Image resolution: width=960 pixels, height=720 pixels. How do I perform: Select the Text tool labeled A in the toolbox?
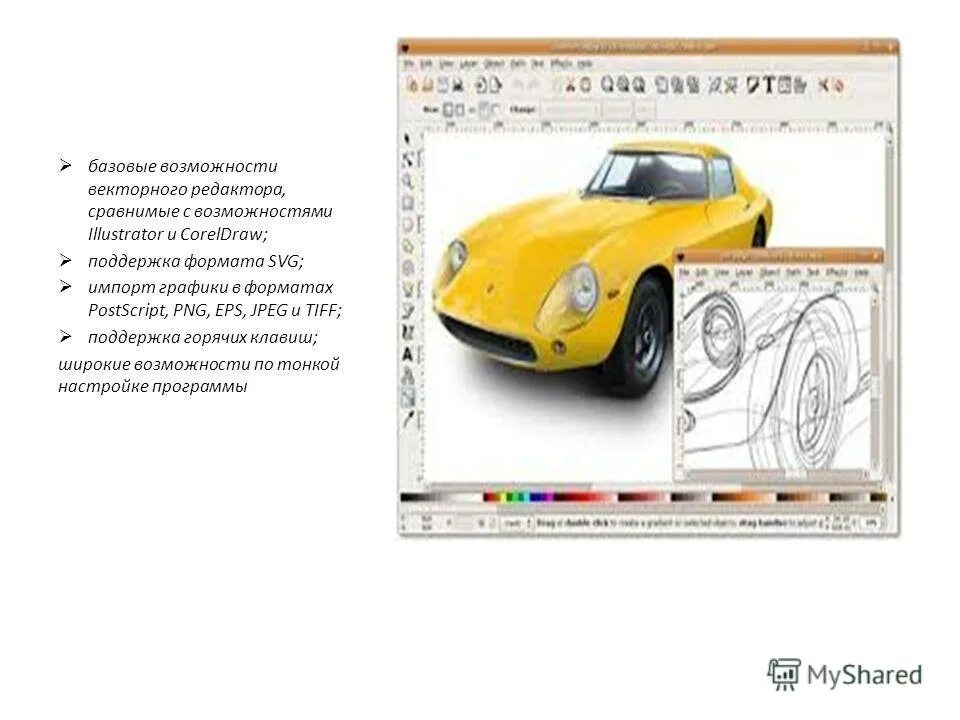pyautogui.click(x=407, y=355)
